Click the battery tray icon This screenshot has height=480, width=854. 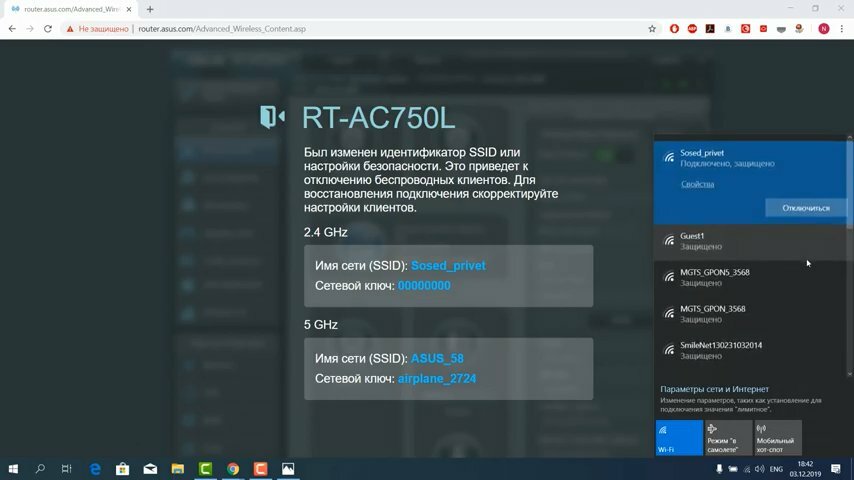tap(733, 469)
